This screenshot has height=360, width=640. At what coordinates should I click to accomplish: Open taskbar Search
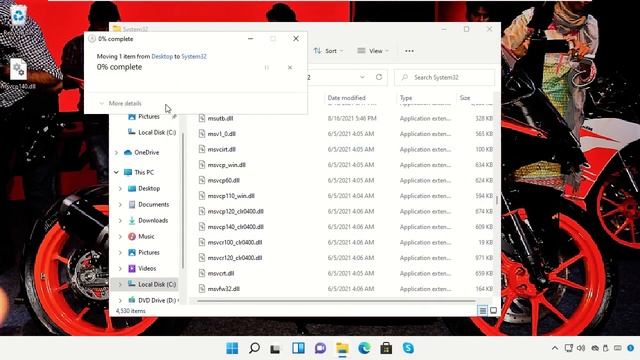click(254, 348)
